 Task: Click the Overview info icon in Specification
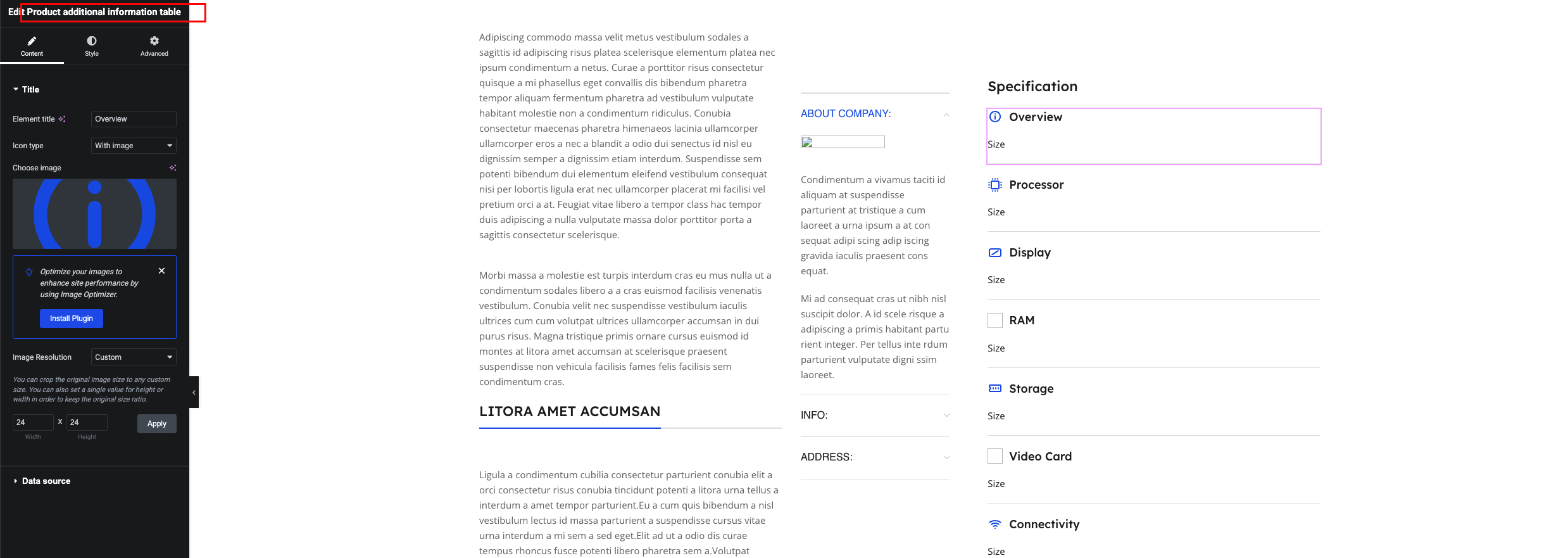995,117
